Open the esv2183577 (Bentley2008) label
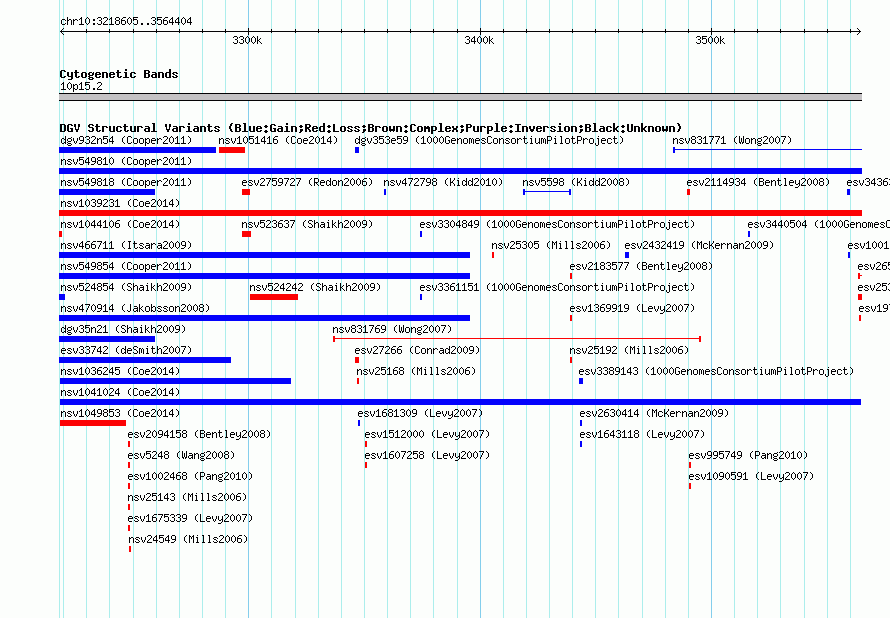This screenshot has height=618, width=890. [x=641, y=266]
